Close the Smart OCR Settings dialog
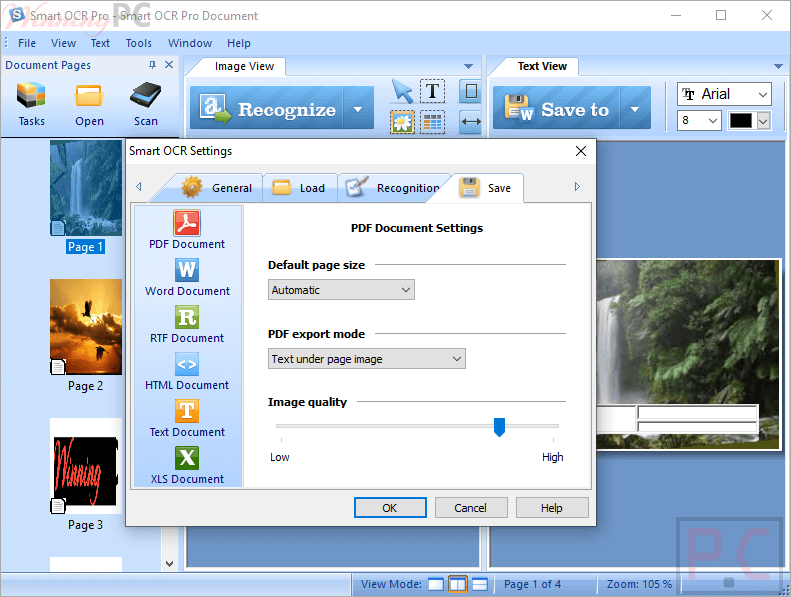Image resolution: width=791 pixels, height=597 pixels. pos(581,151)
